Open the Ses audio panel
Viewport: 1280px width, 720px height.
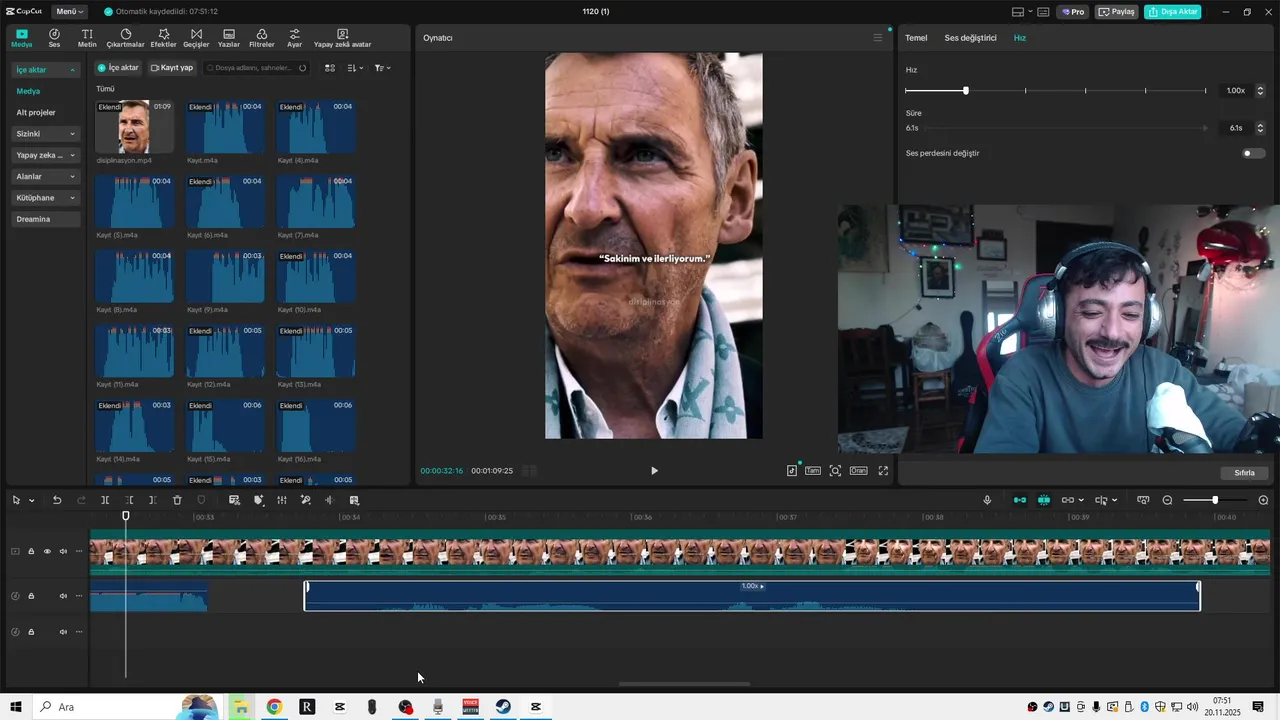point(54,38)
